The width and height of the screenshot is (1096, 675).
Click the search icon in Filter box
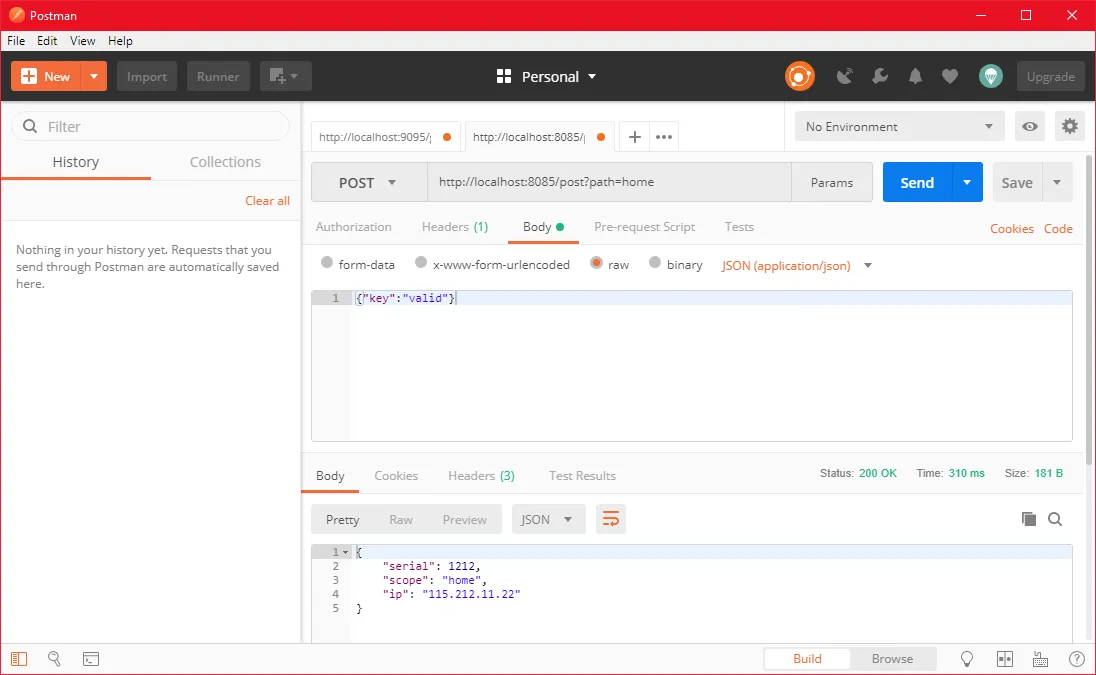[30, 126]
